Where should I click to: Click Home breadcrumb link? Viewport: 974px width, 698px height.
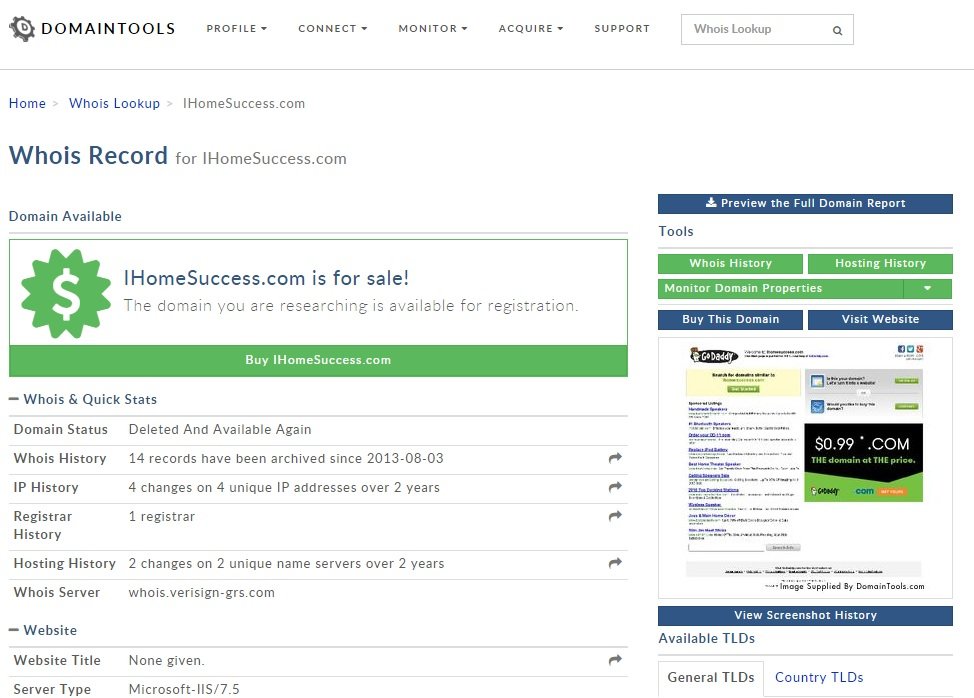click(x=27, y=103)
